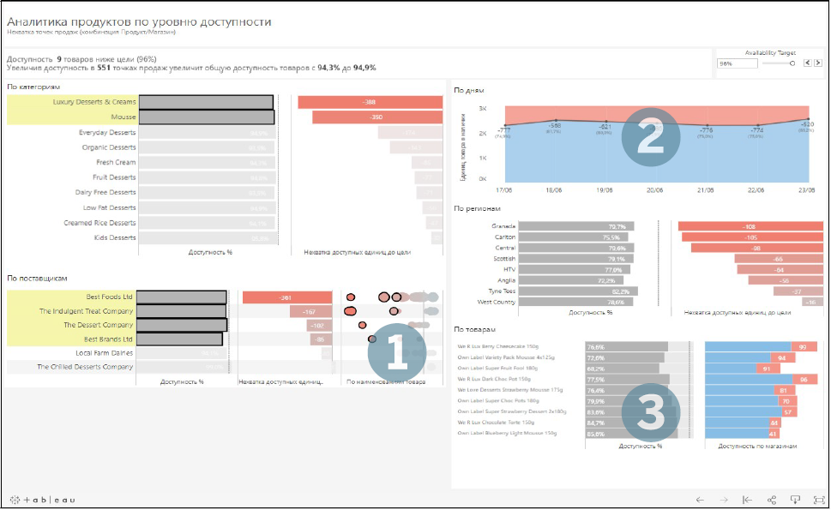Viewport: 831px width, 510px height.
Task: Select the Everyday Desserts category label
Action: click(107, 132)
